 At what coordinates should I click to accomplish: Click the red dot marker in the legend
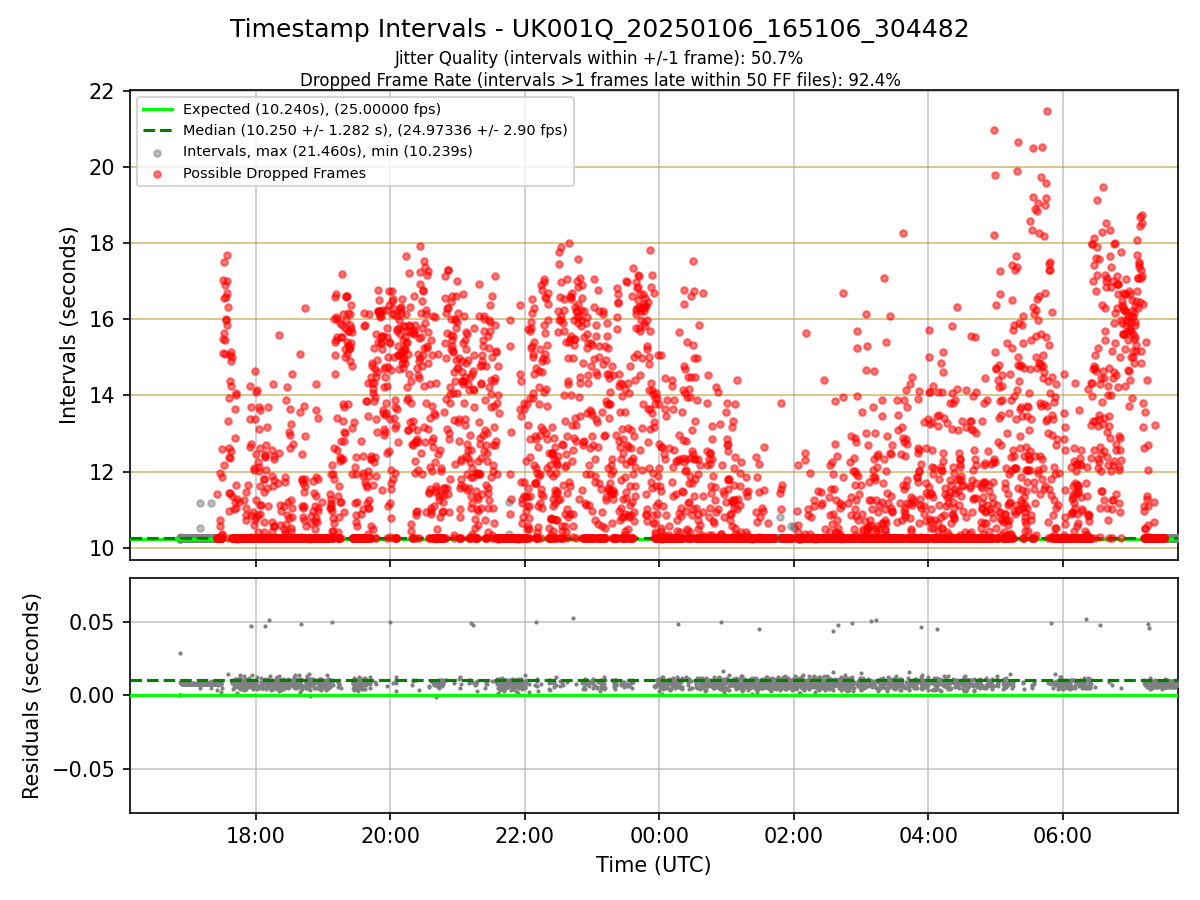coord(159,173)
